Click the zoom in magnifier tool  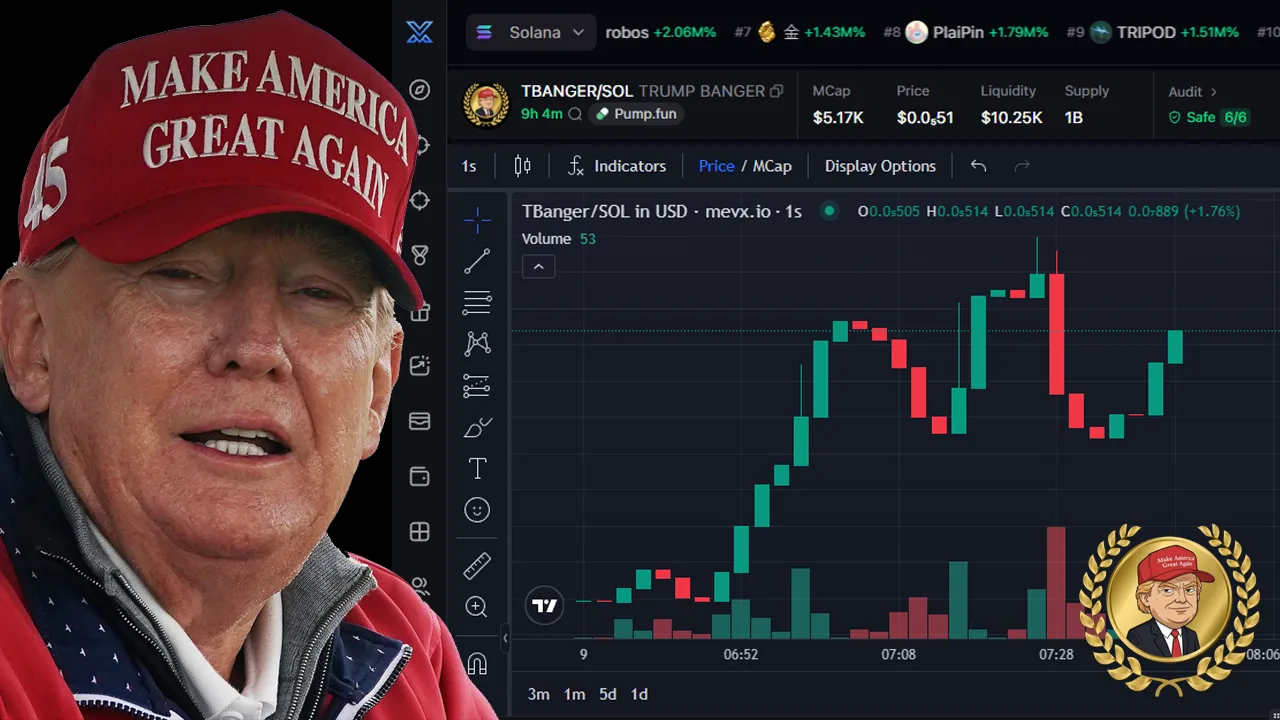pyautogui.click(x=477, y=607)
